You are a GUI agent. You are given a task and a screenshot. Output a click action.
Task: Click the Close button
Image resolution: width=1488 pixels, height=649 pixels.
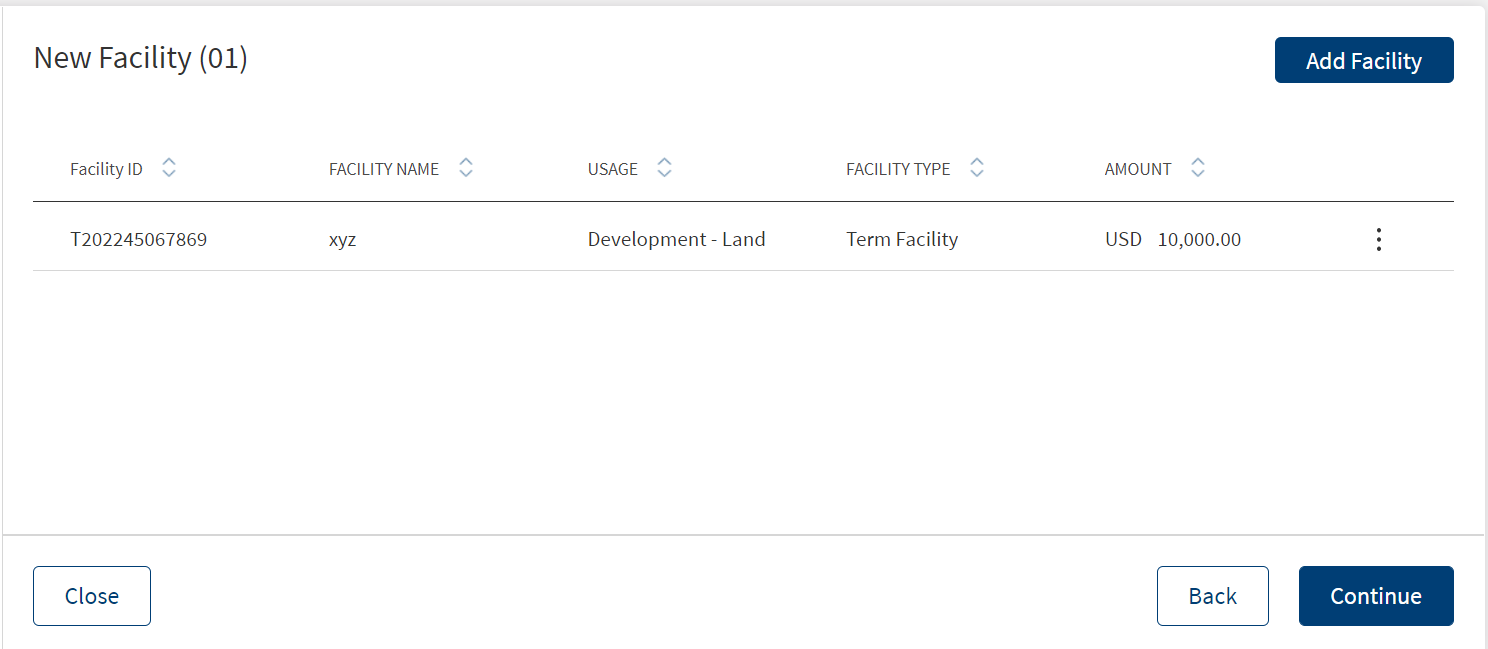[92, 596]
